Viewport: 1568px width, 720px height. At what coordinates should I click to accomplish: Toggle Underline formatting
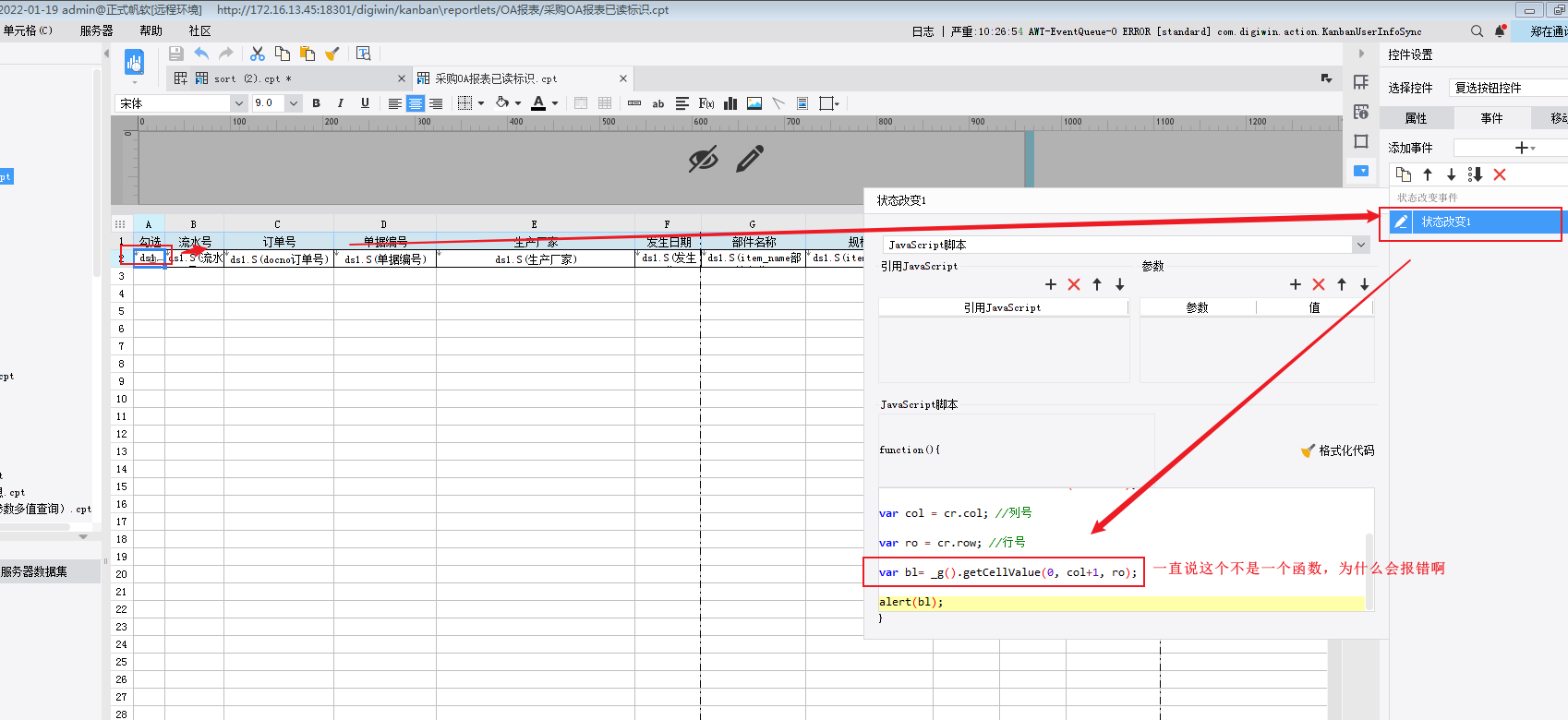click(365, 103)
